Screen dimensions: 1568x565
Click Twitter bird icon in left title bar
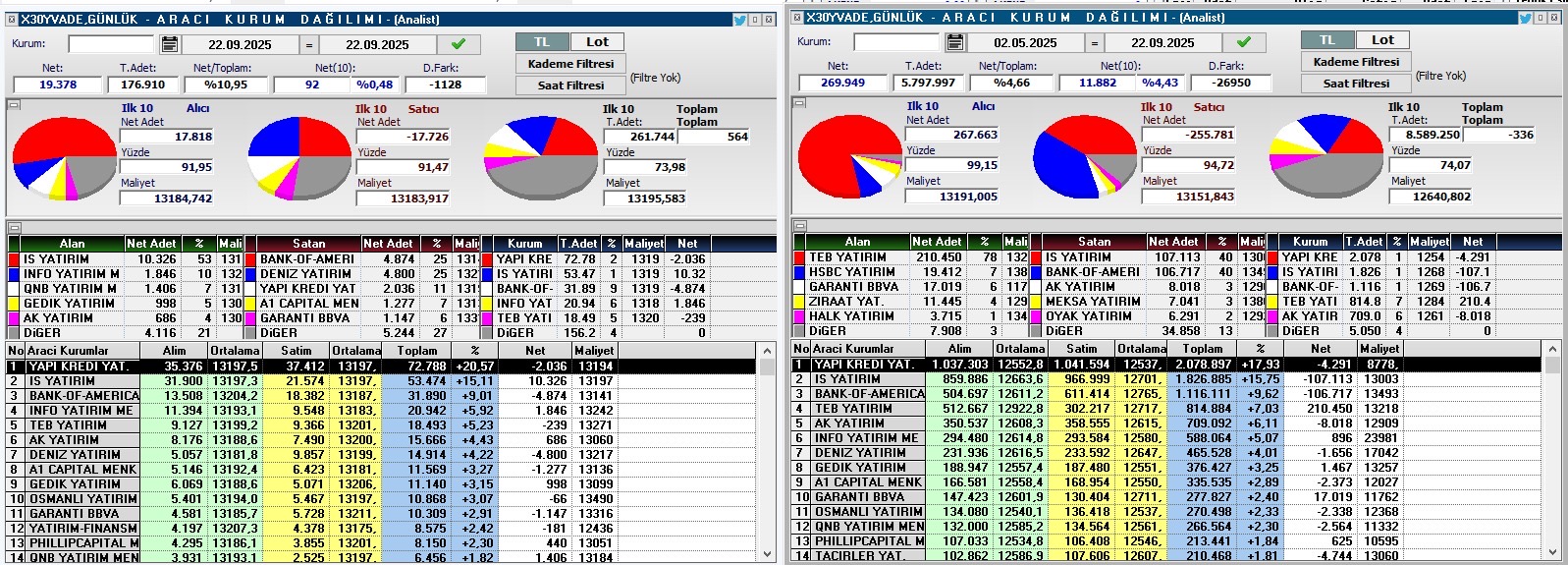point(740,19)
